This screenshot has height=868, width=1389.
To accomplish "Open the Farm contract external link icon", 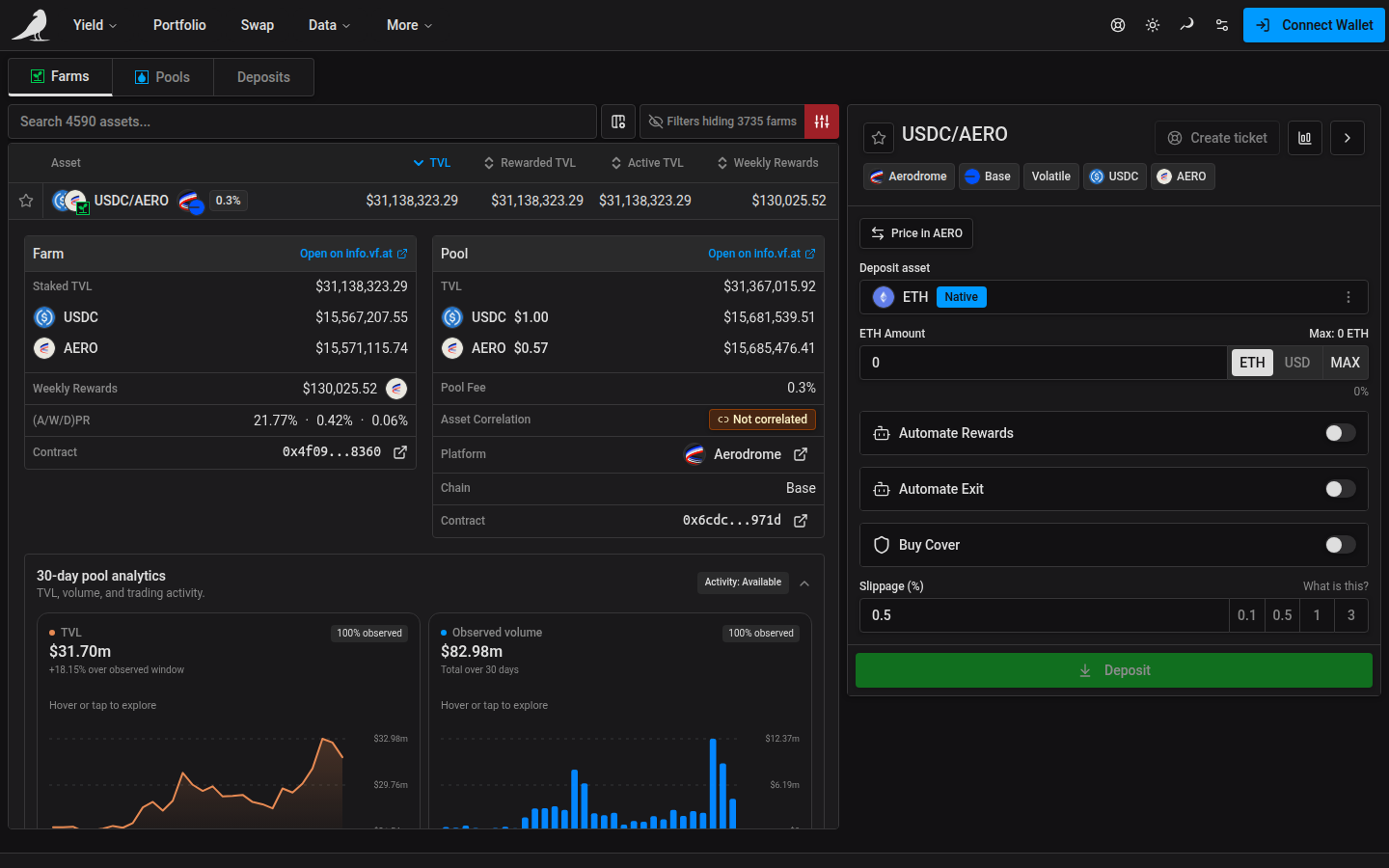I will pyautogui.click(x=400, y=452).
